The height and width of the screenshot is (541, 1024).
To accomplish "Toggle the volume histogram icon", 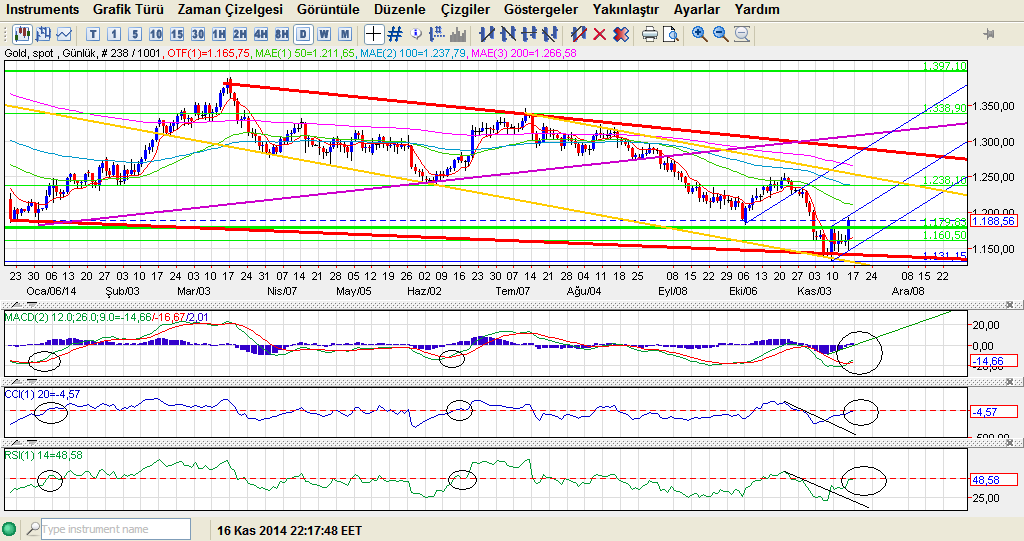I will tap(458, 34).
